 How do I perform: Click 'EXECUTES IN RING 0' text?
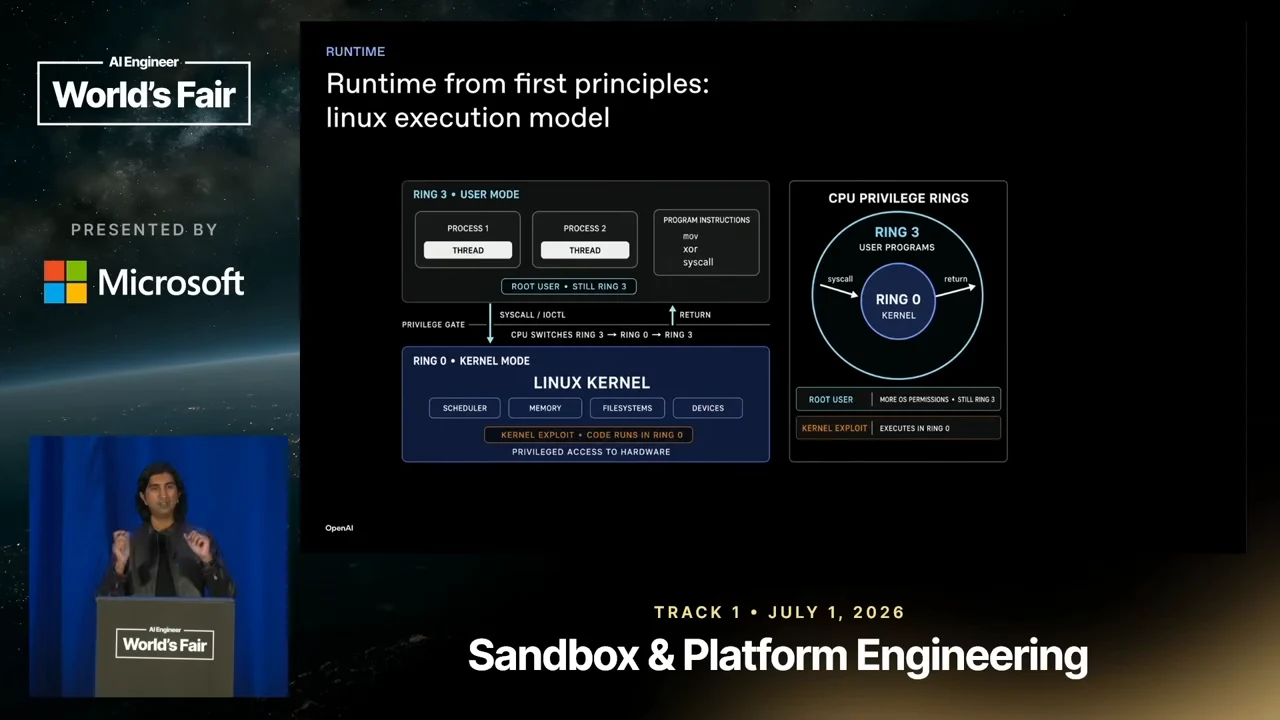click(915, 428)
